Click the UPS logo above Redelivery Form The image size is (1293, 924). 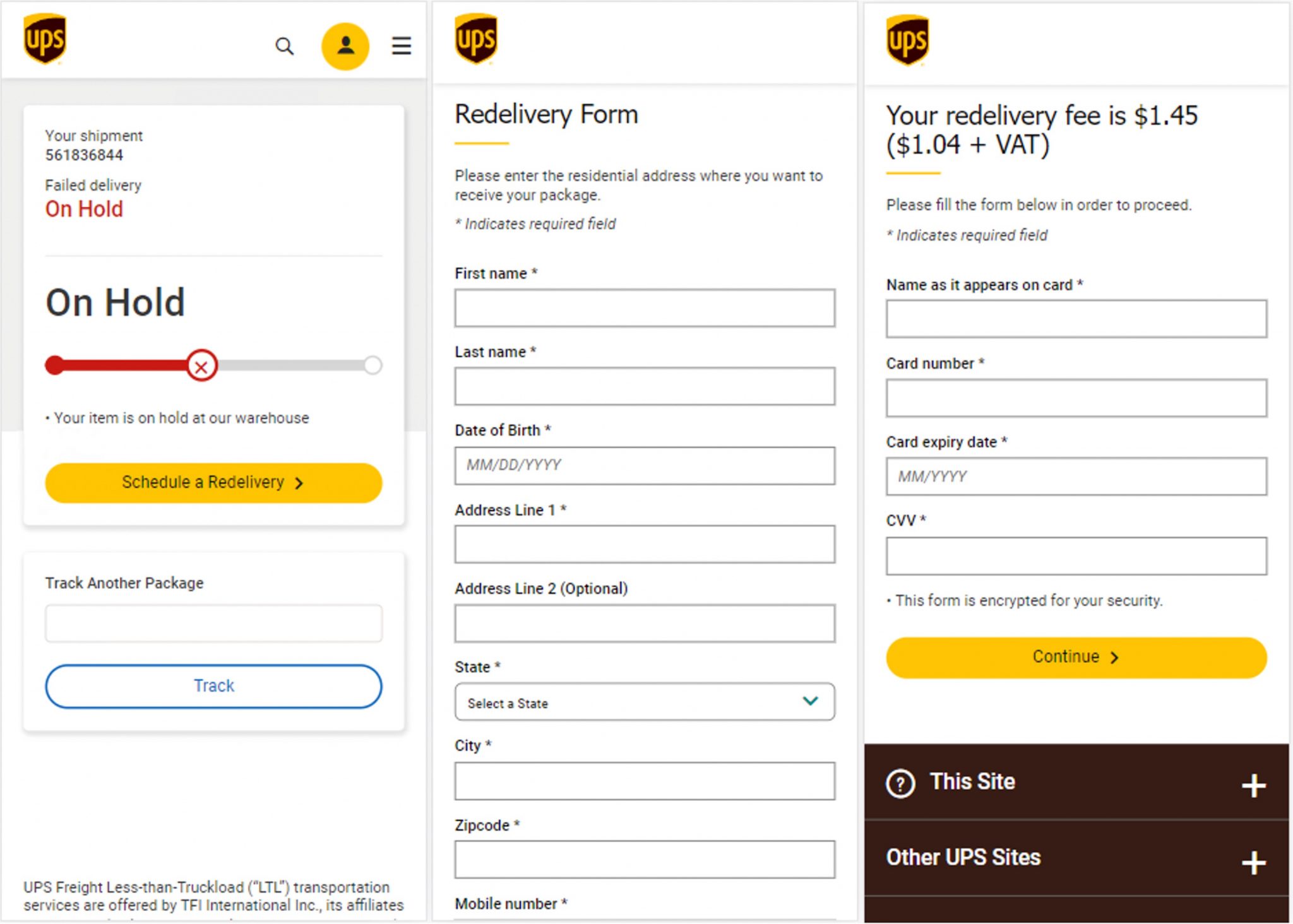[x=476, y=39]
